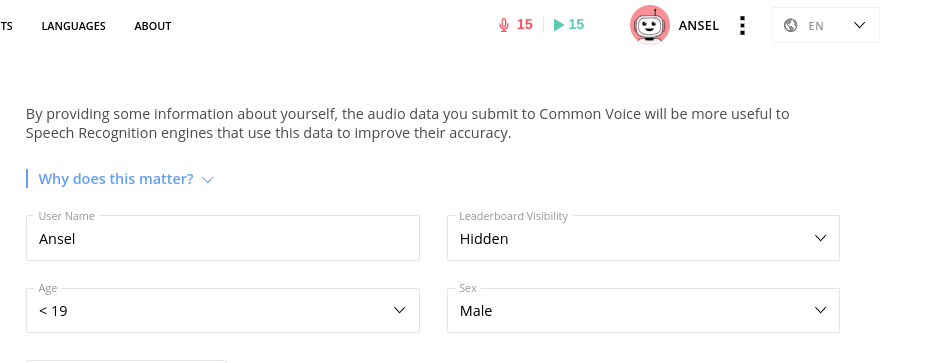Open the EN language selector dropdown
This screenshot has height=363, width=943.
[x=826, y=25]
